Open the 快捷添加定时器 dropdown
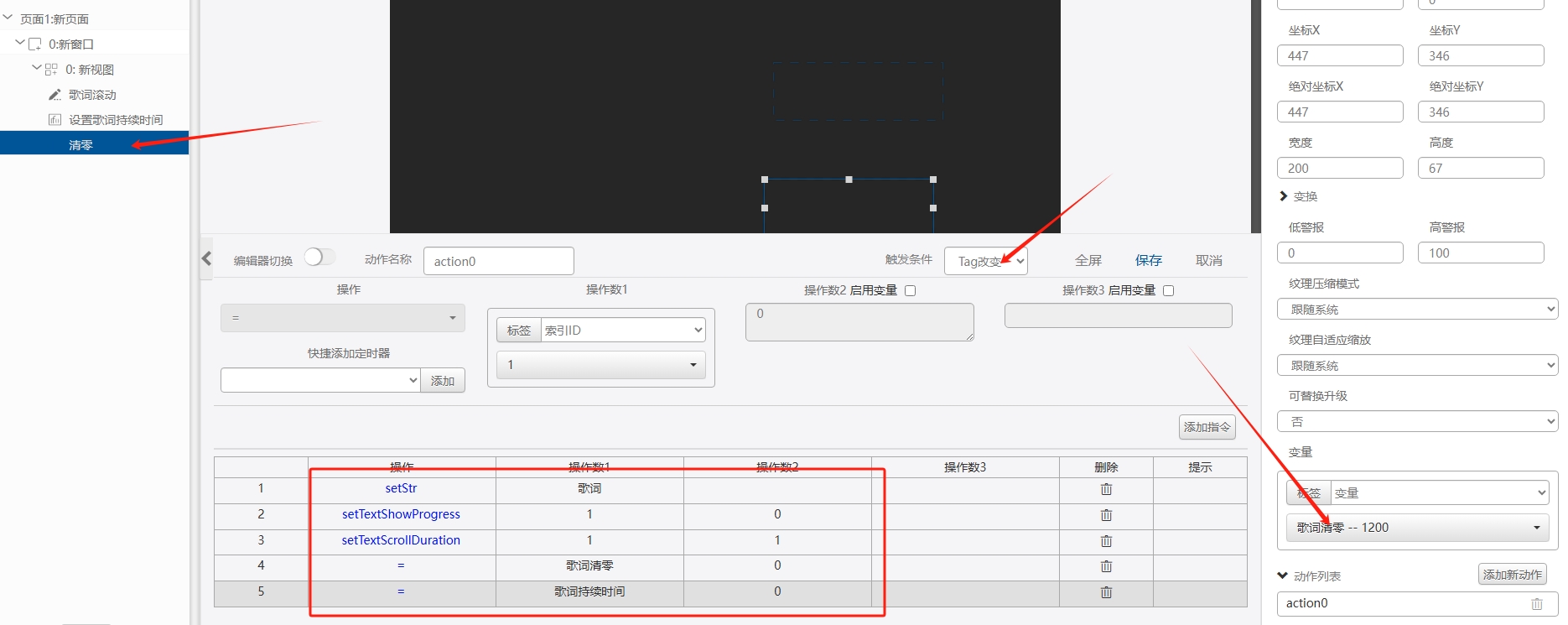 [x=320, y=380]
